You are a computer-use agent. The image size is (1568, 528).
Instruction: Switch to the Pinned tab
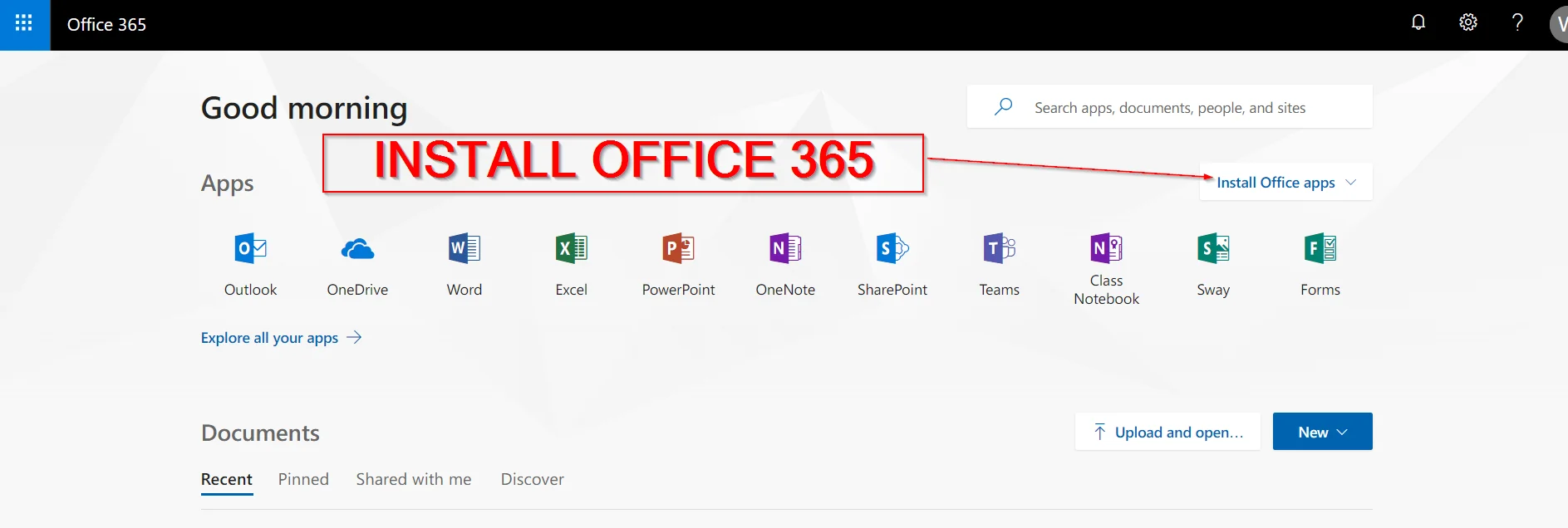point(303,479)
